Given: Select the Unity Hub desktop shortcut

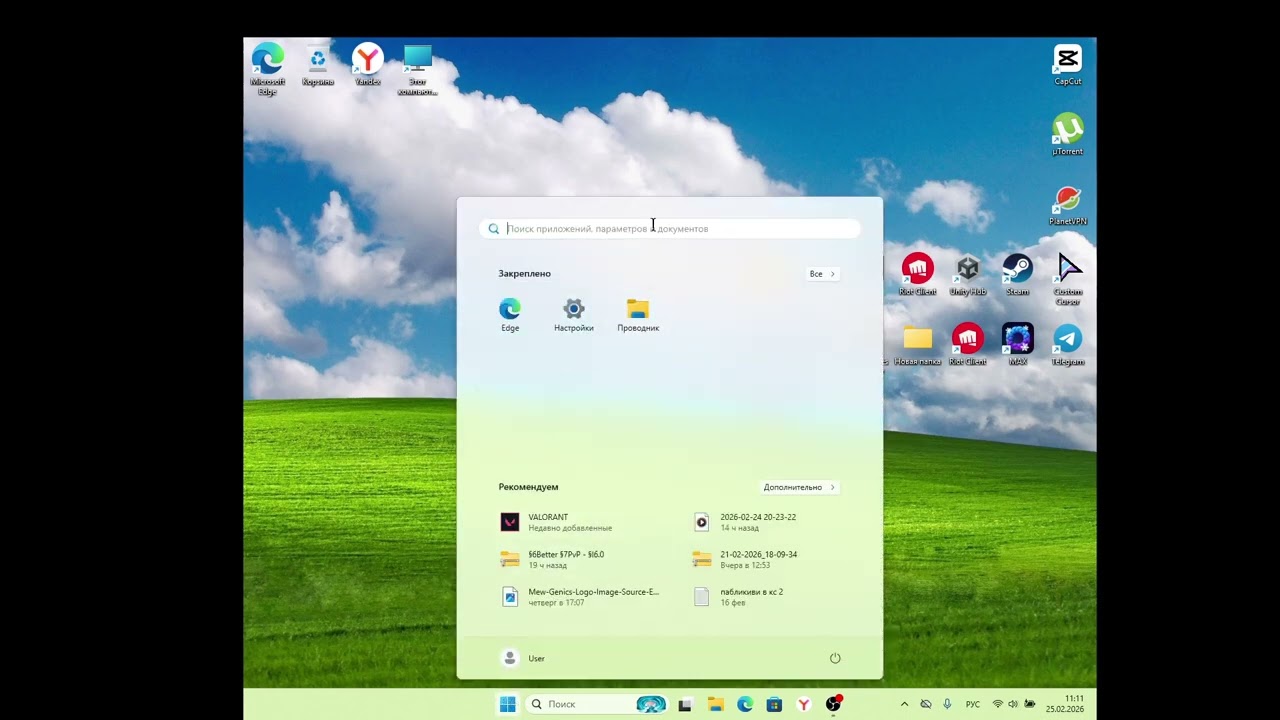Looking at the screenshot, I should [968, 274].
